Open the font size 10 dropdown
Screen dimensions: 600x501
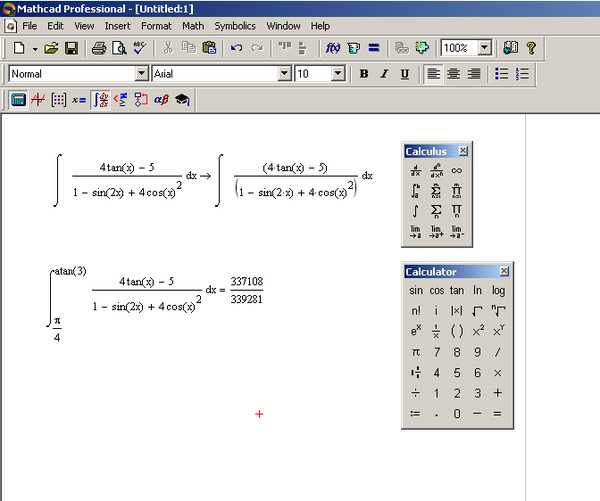pos(338,73)
